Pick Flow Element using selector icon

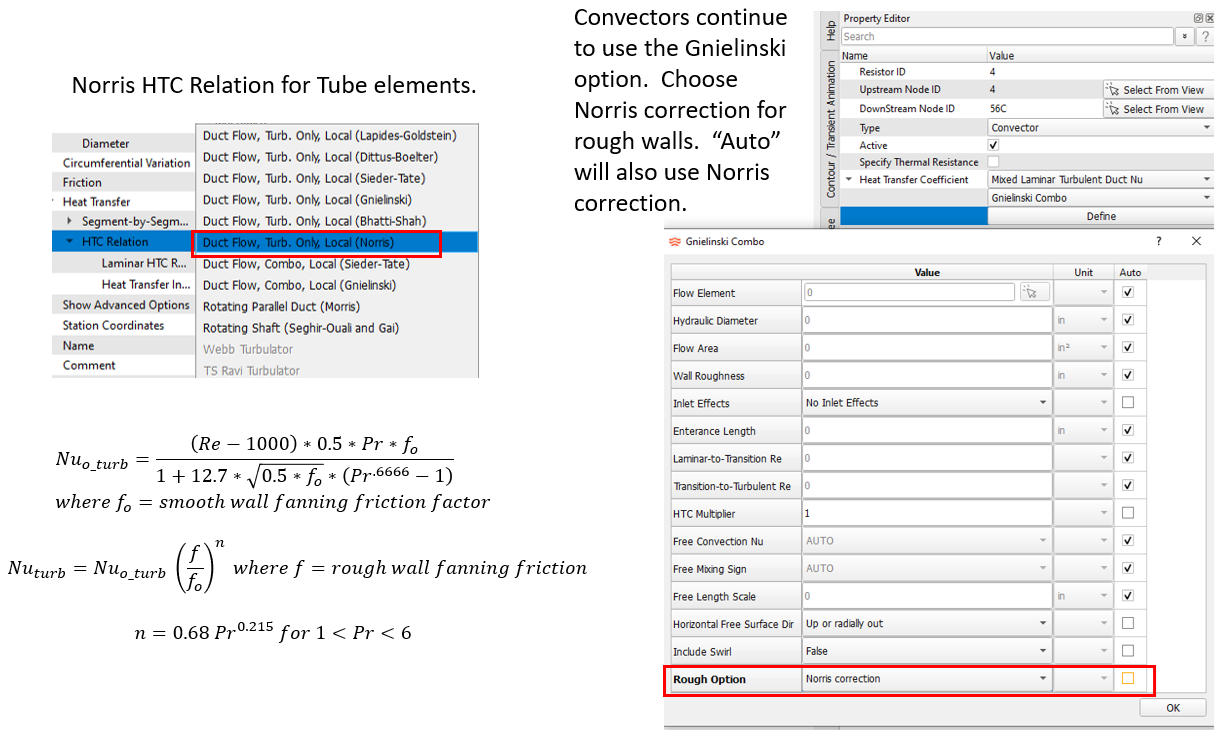1036,293
